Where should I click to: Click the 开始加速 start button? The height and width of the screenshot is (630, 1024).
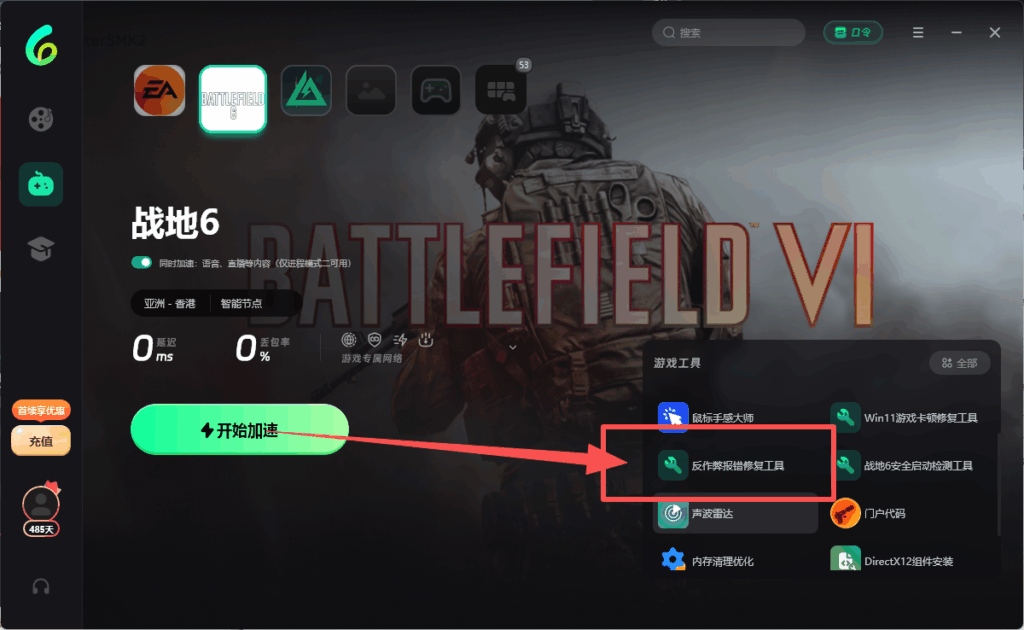click(x=240, y=430)
